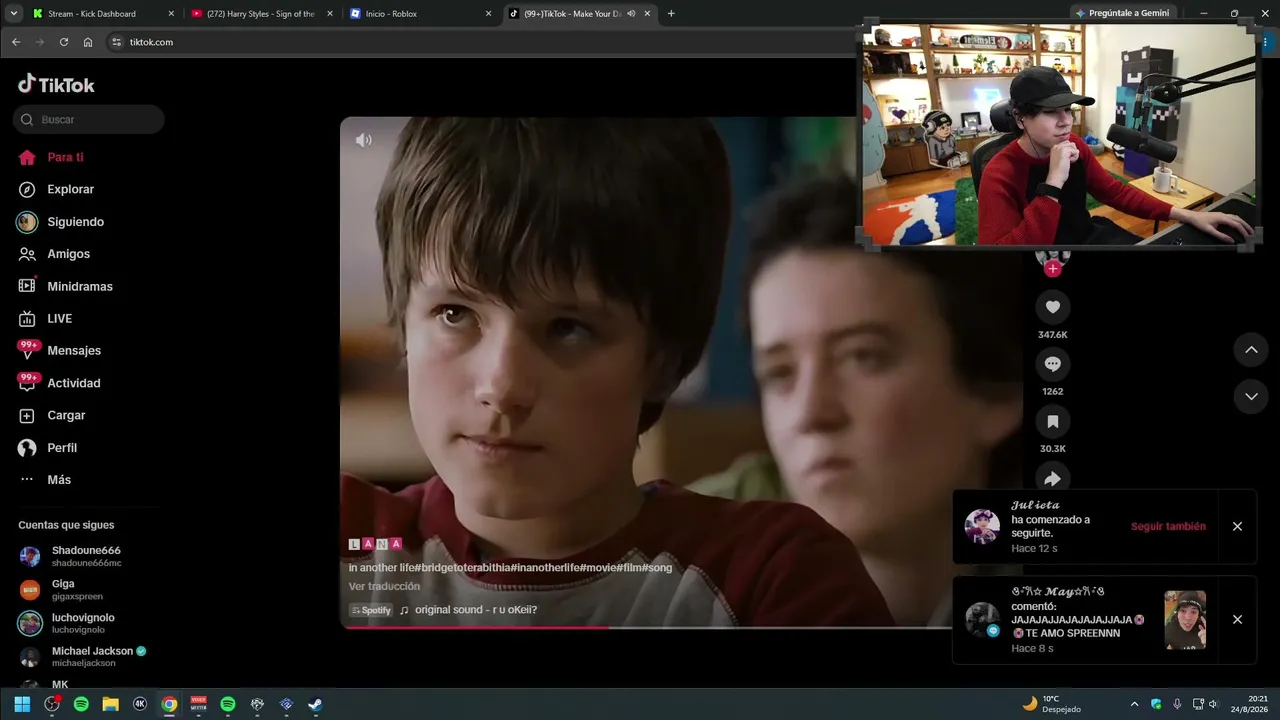Open the Amigos friends icon
The image size is (1280, 720).
(x=27, y=254)
